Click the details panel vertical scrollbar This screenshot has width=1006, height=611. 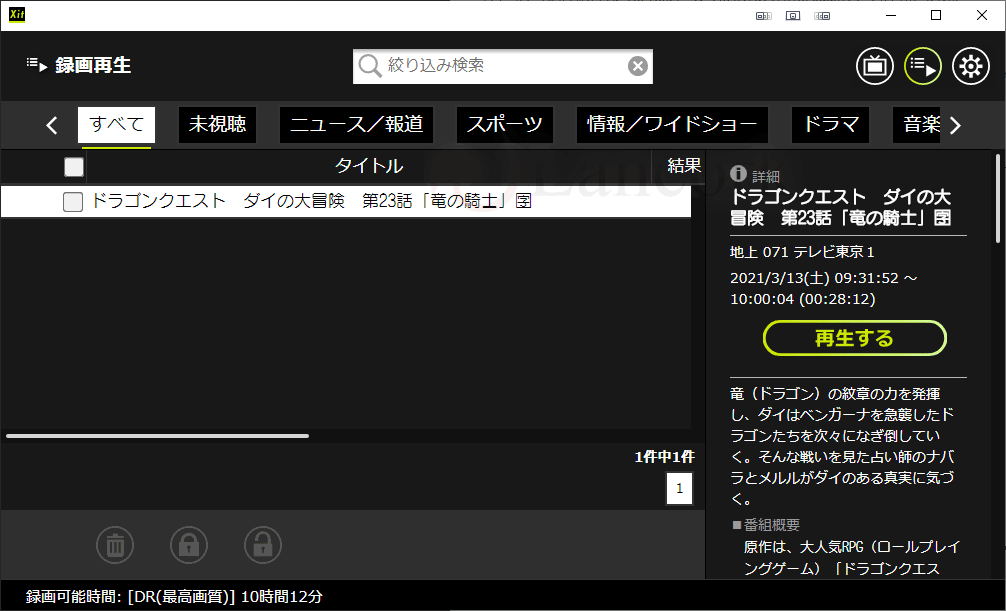point(998,198)
